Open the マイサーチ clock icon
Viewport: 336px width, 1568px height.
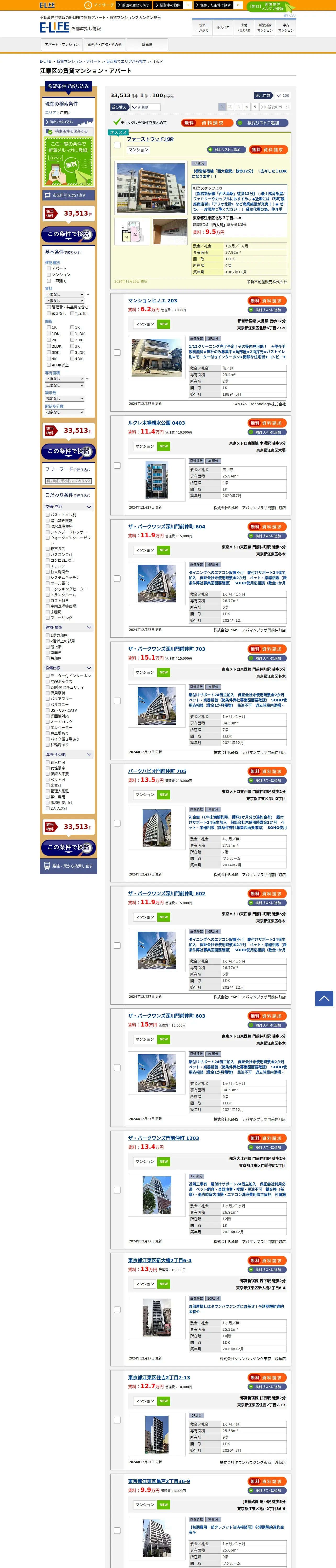point(88,5)
